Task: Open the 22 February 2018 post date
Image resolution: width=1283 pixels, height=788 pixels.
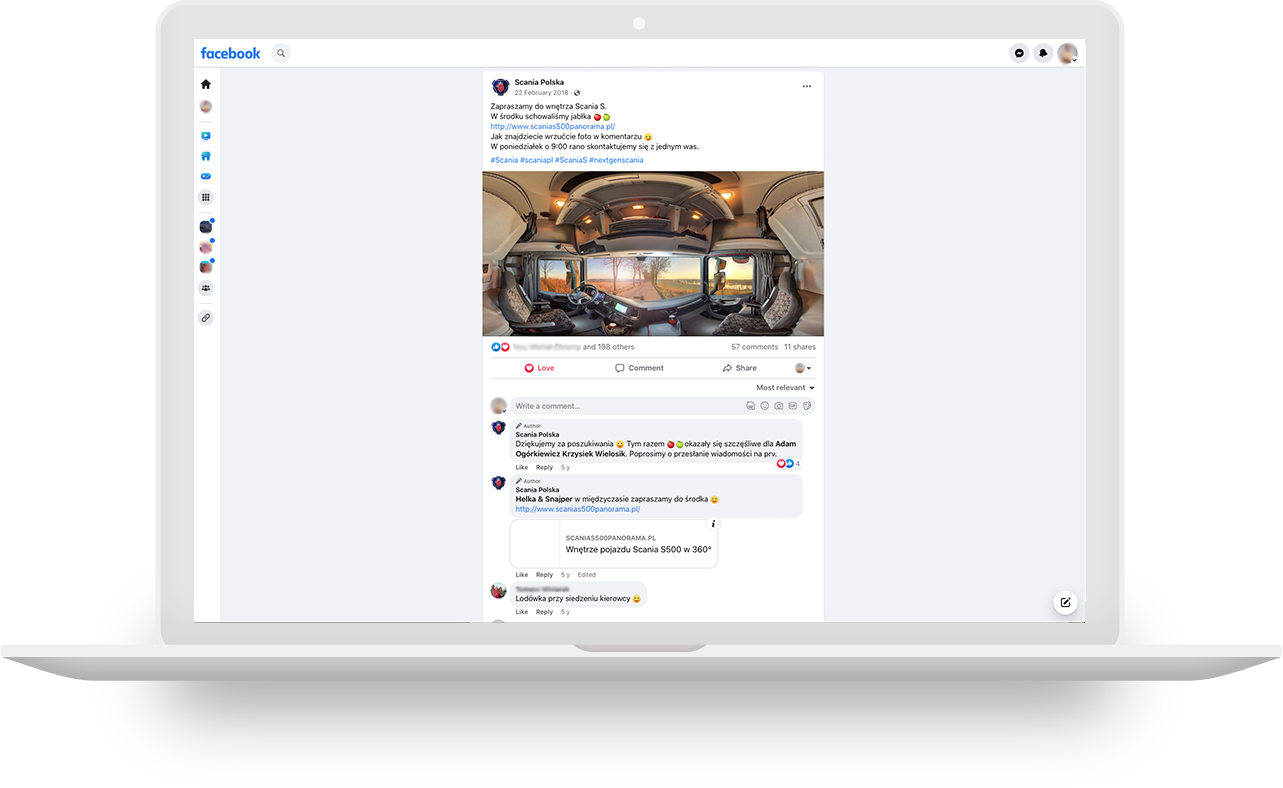Action: (541, 93)
